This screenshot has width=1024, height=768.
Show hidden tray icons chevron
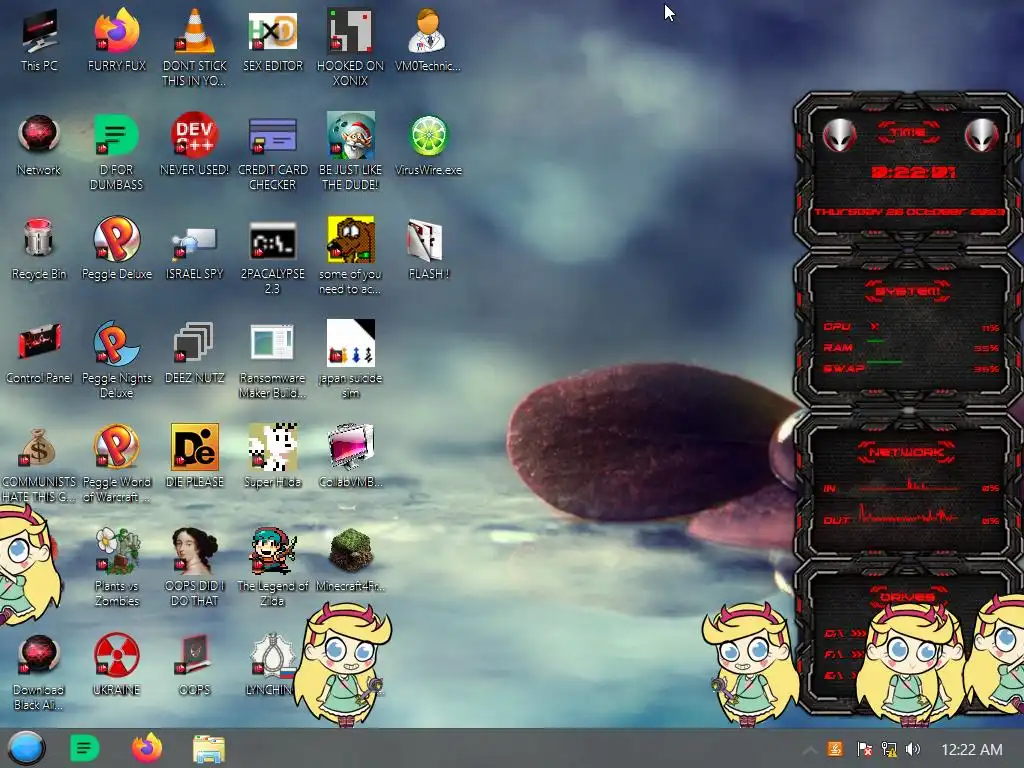(x=809, y=750)
